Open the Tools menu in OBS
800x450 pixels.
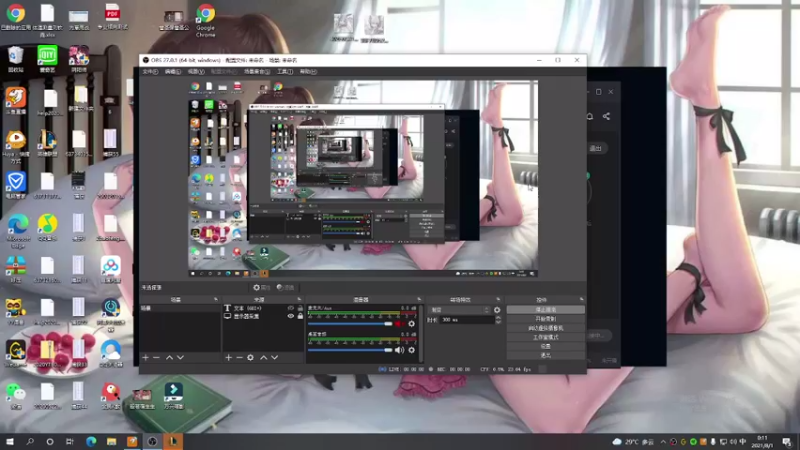click(x=285, y=72)
